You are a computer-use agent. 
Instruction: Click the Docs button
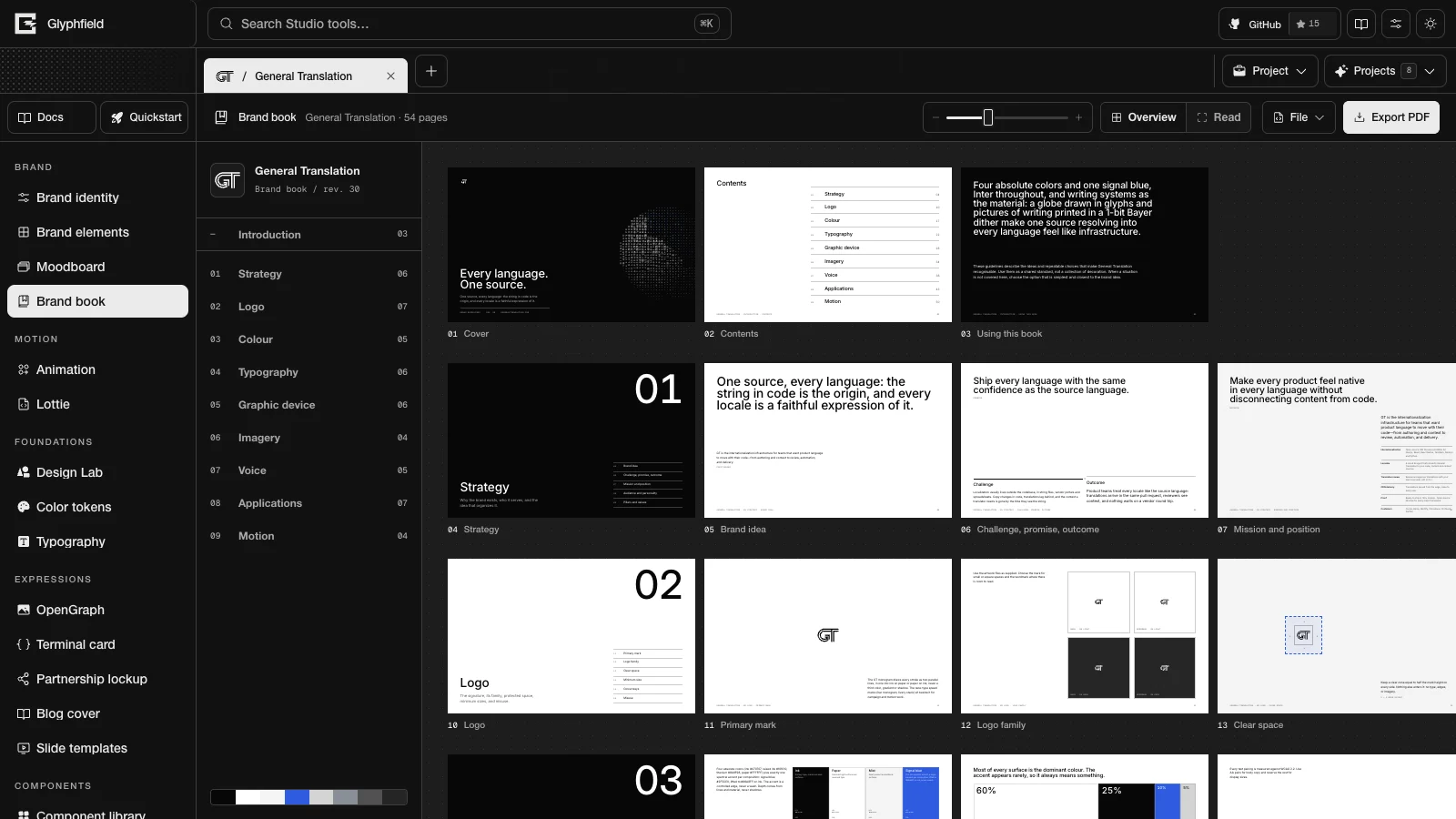52,117
